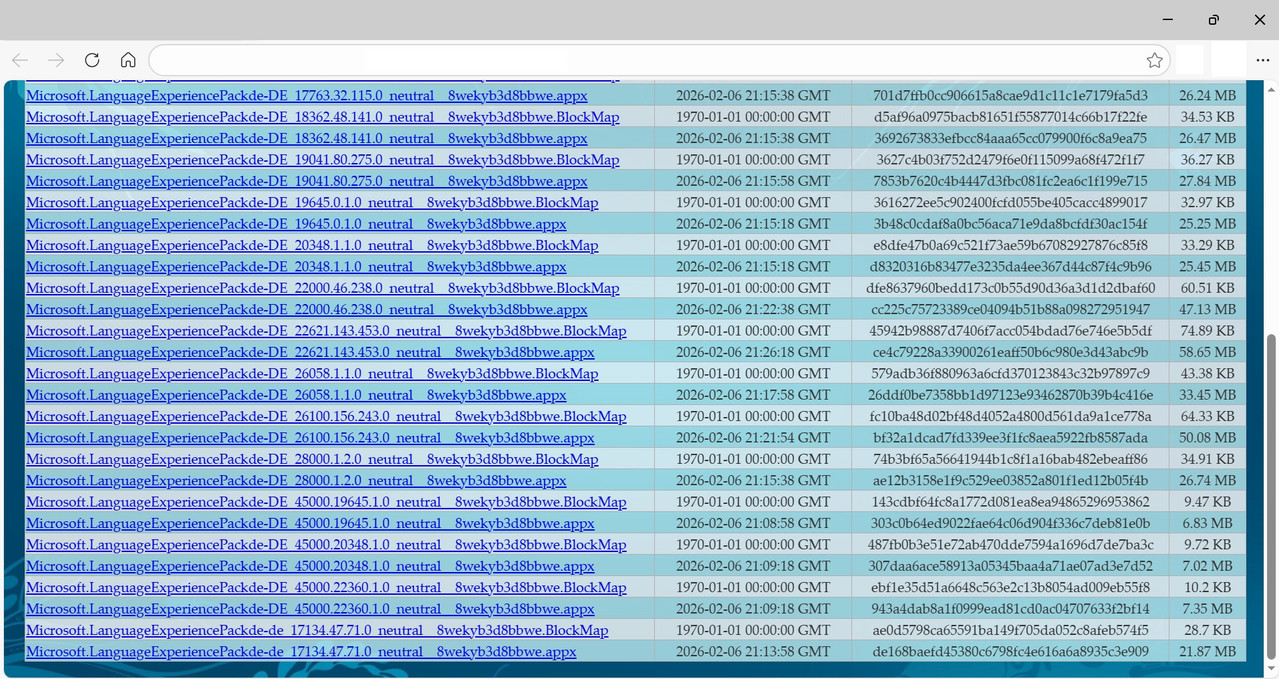Reload the page with the refresh icon

(x=92, y=60)
